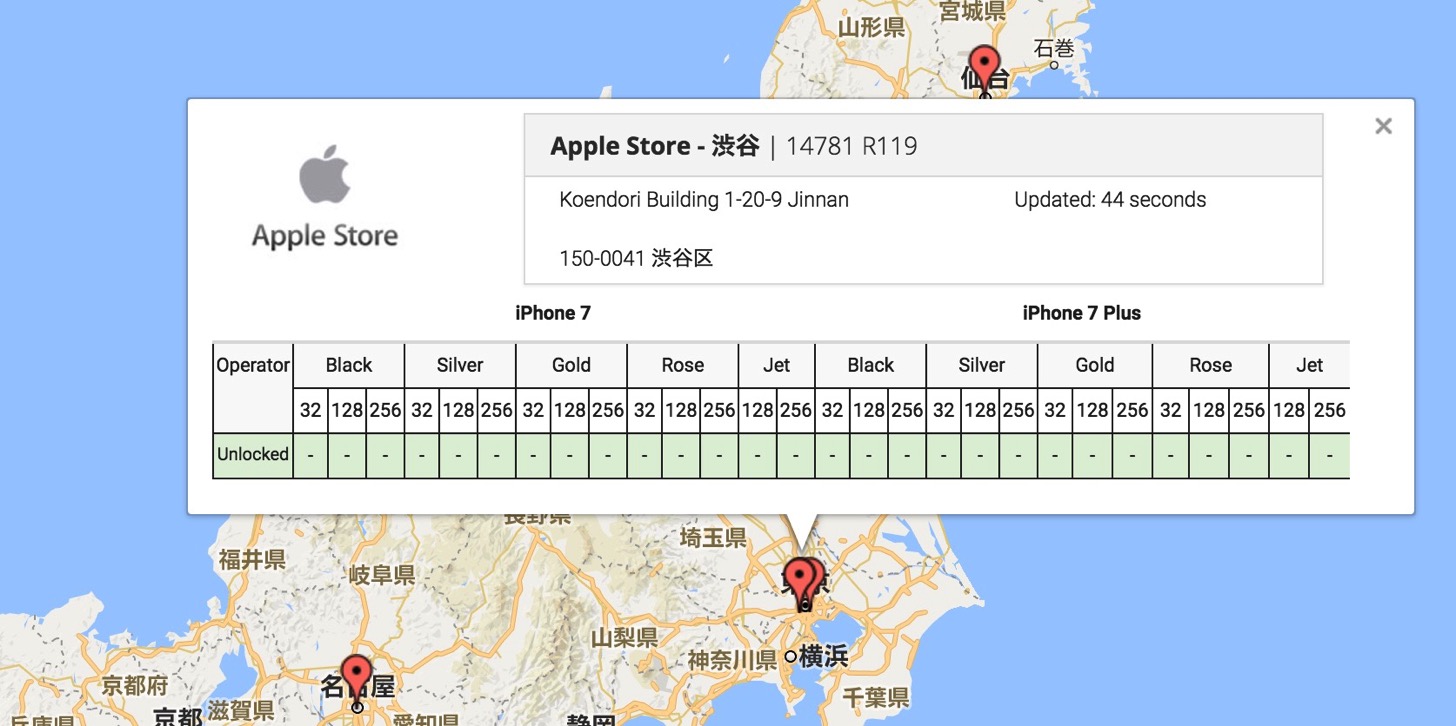This screenshot has width=1456, height=726.
Task: Click the iPhone 7 heading
Action: (x=553, y=313)
